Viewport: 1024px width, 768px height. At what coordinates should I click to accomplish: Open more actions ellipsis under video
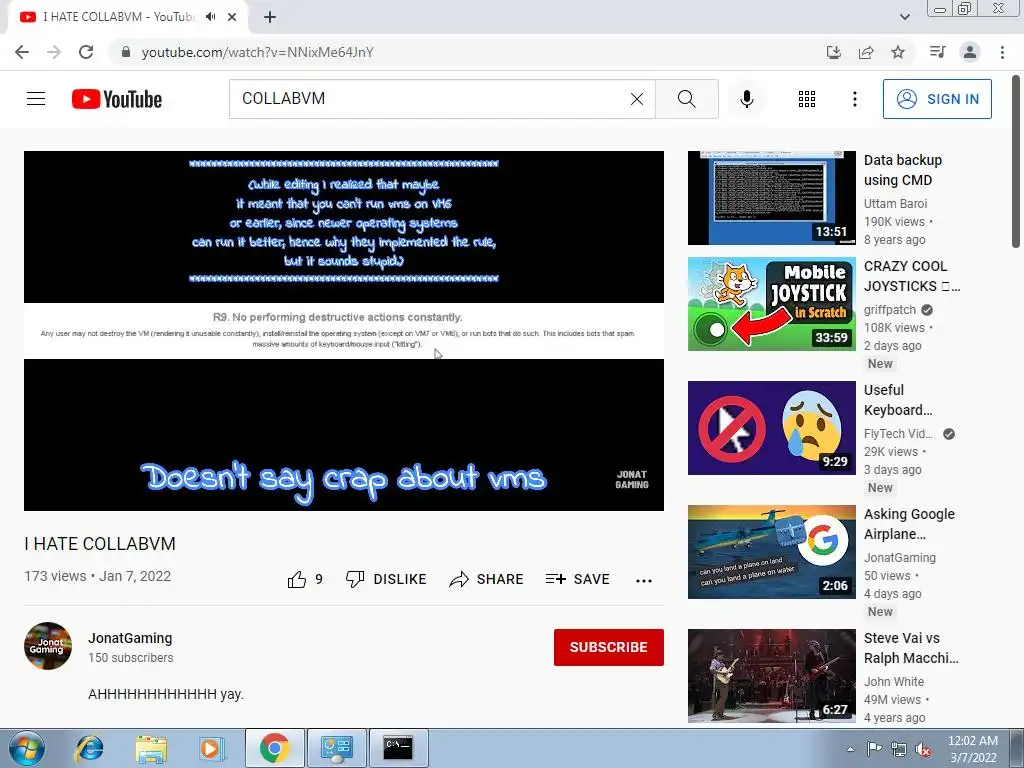[643, 581]
